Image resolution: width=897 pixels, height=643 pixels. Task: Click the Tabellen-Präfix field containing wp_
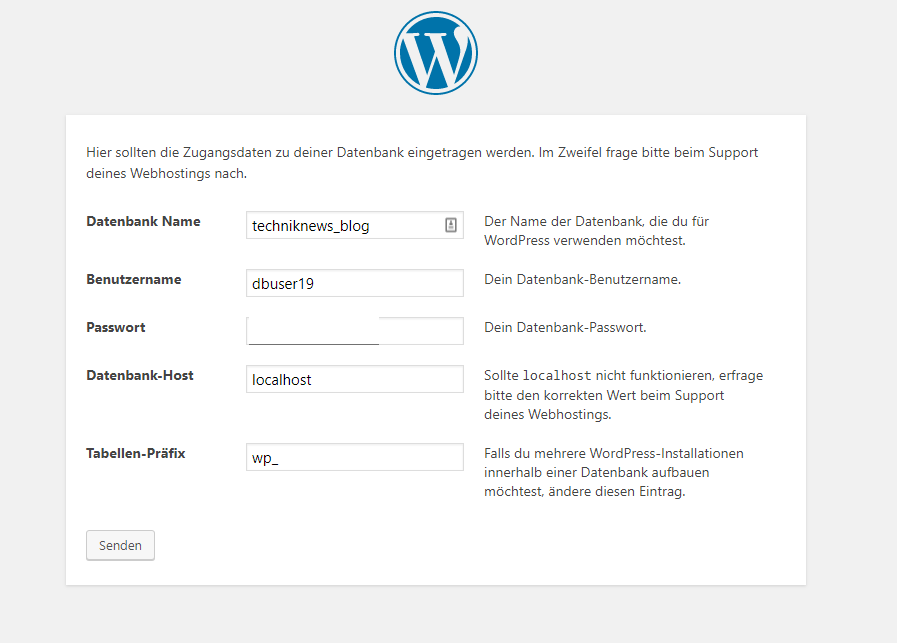click(x=355, y=457)
